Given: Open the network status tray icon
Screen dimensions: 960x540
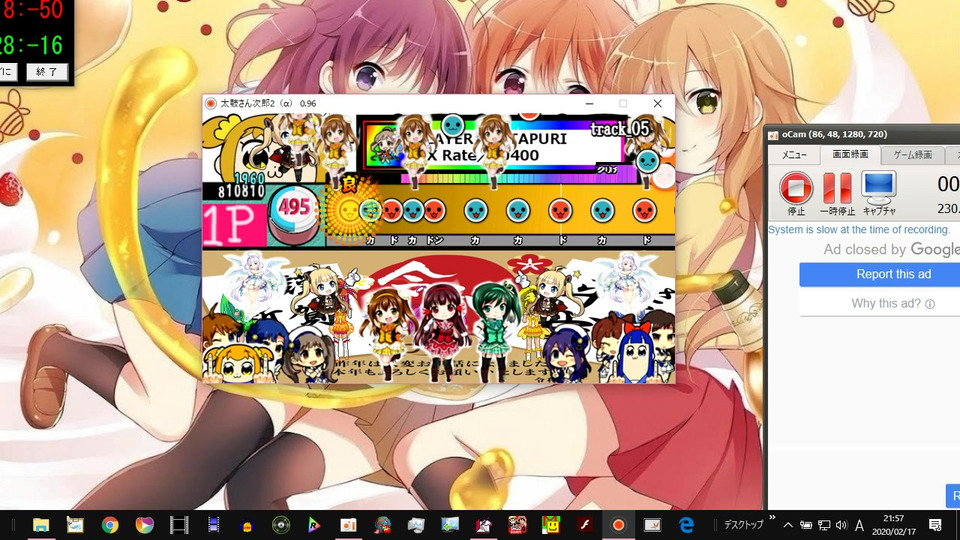Looking at the screenshot, I should pyautogui.click(x=824, y=525).
